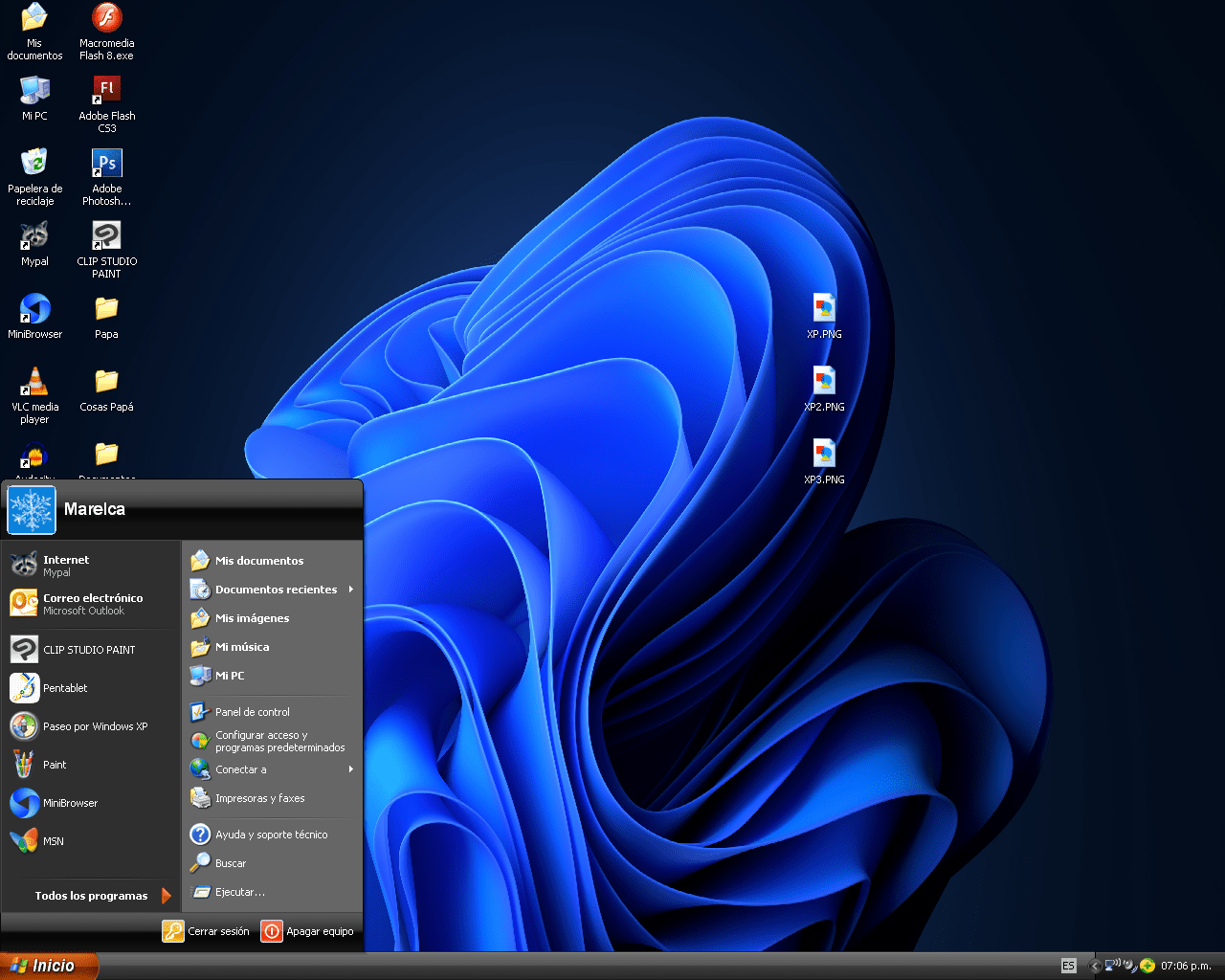
Task: Click the Marelca snowflake user picture
Action: (x=32, y=510)
